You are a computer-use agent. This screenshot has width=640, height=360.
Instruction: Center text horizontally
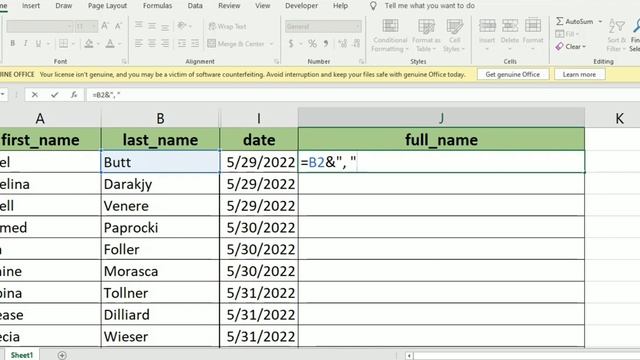(x=152, y=43)
